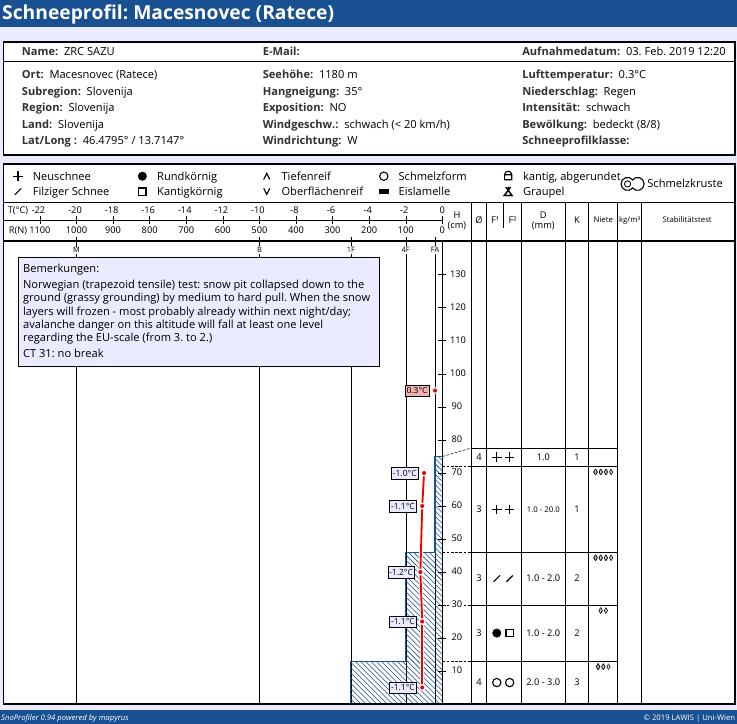Click the Windgeschw. value schwach (< 20 km/h)

point(397,124)
